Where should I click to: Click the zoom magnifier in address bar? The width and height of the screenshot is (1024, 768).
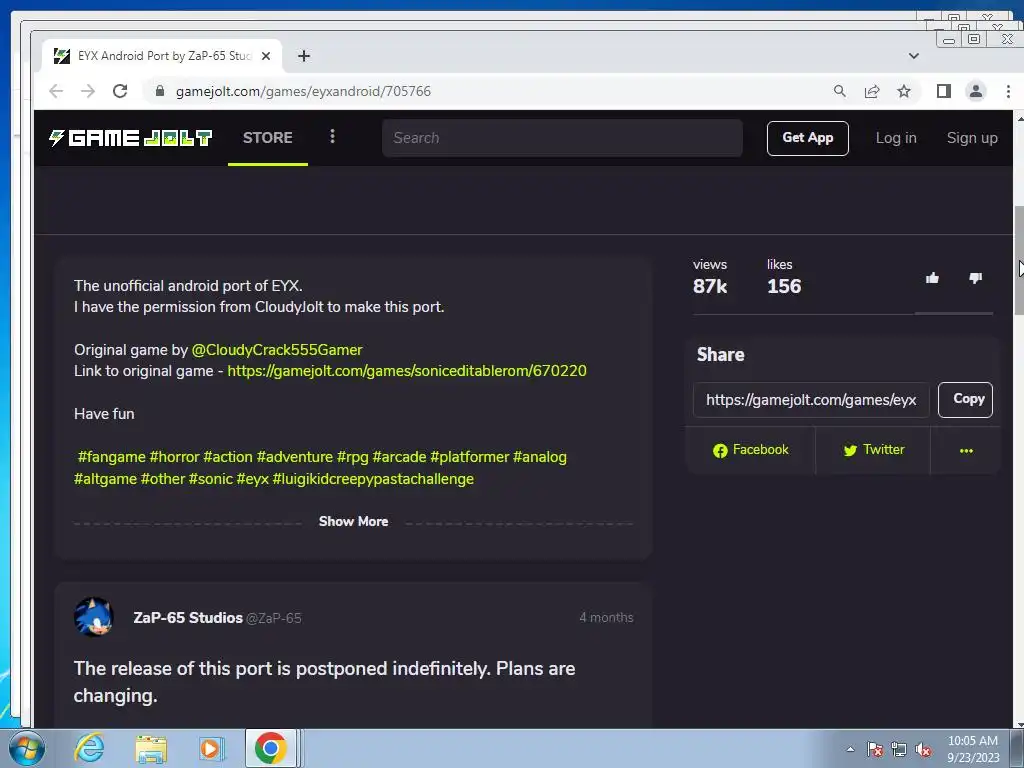coord(840,91)
